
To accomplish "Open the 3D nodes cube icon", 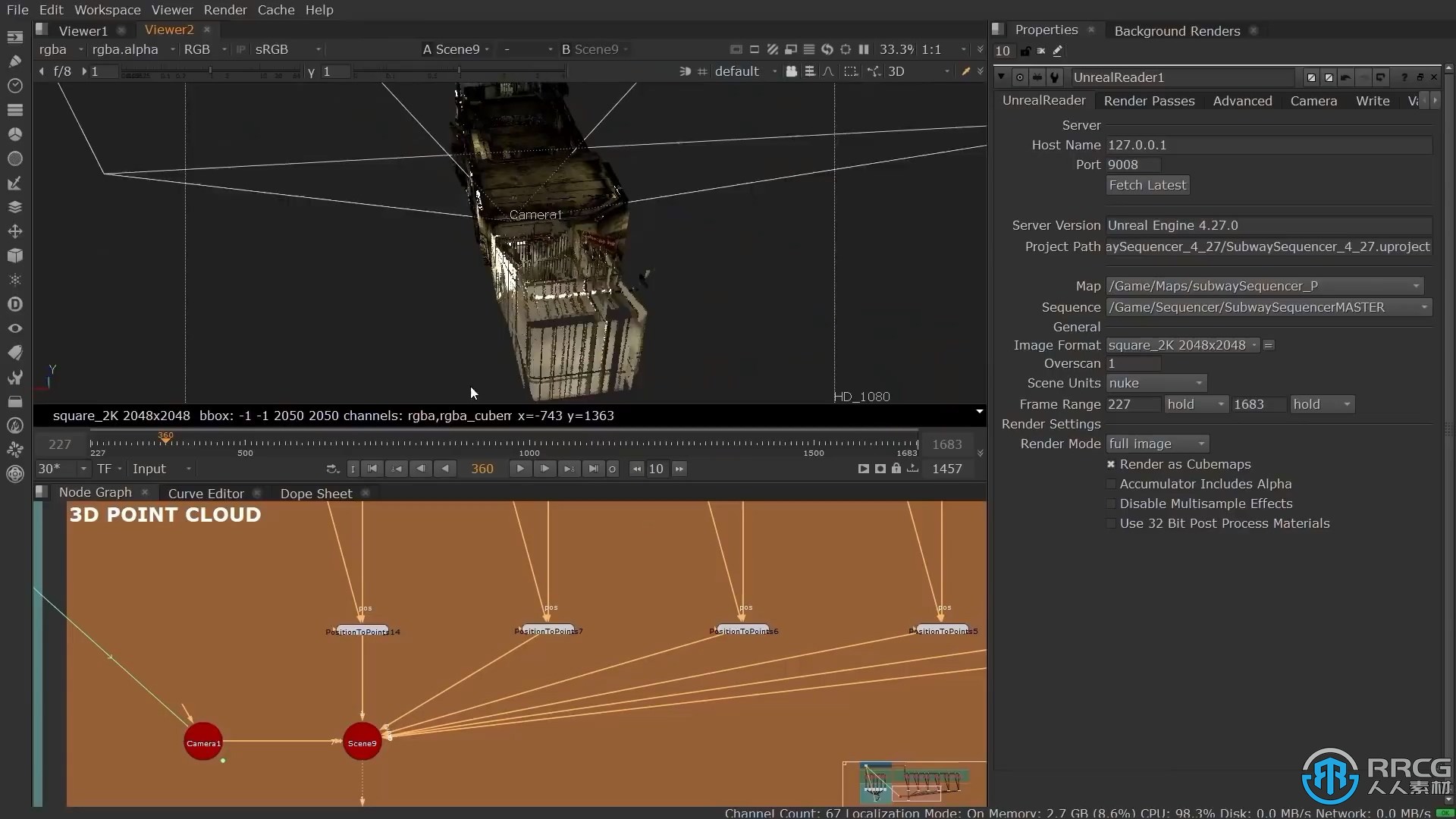I will pyautogui.click(x=14, y=256).
